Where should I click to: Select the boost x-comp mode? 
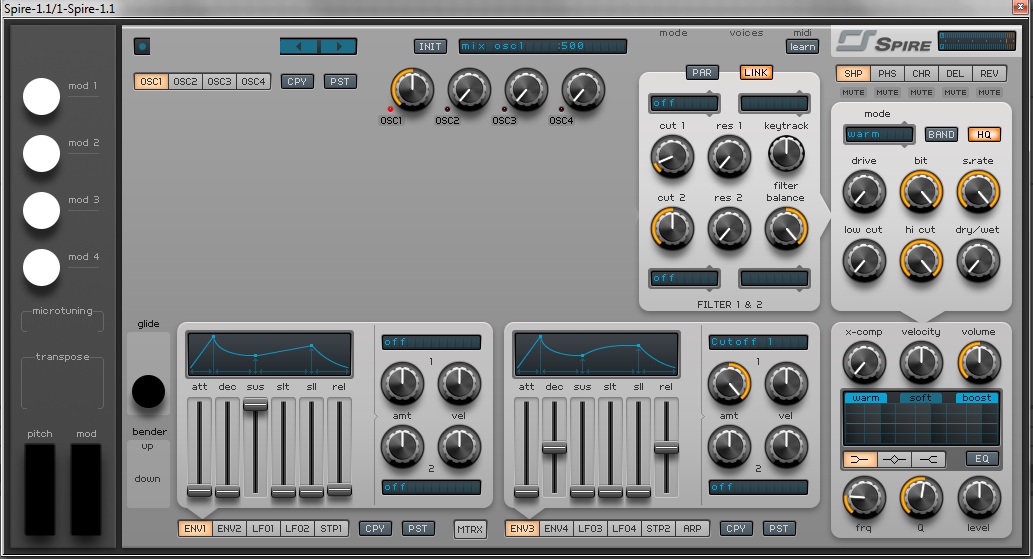coord(977,398)
